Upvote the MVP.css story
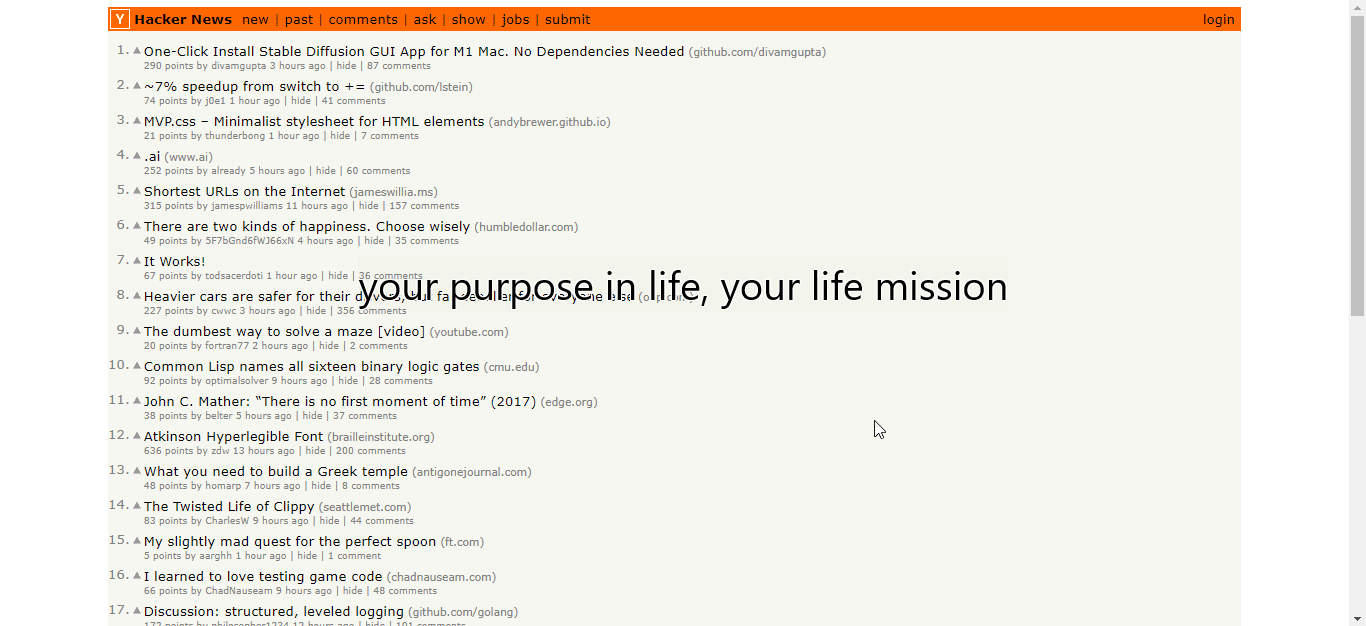Screen dimensions: 1366x626 click(x=138, y=120)
